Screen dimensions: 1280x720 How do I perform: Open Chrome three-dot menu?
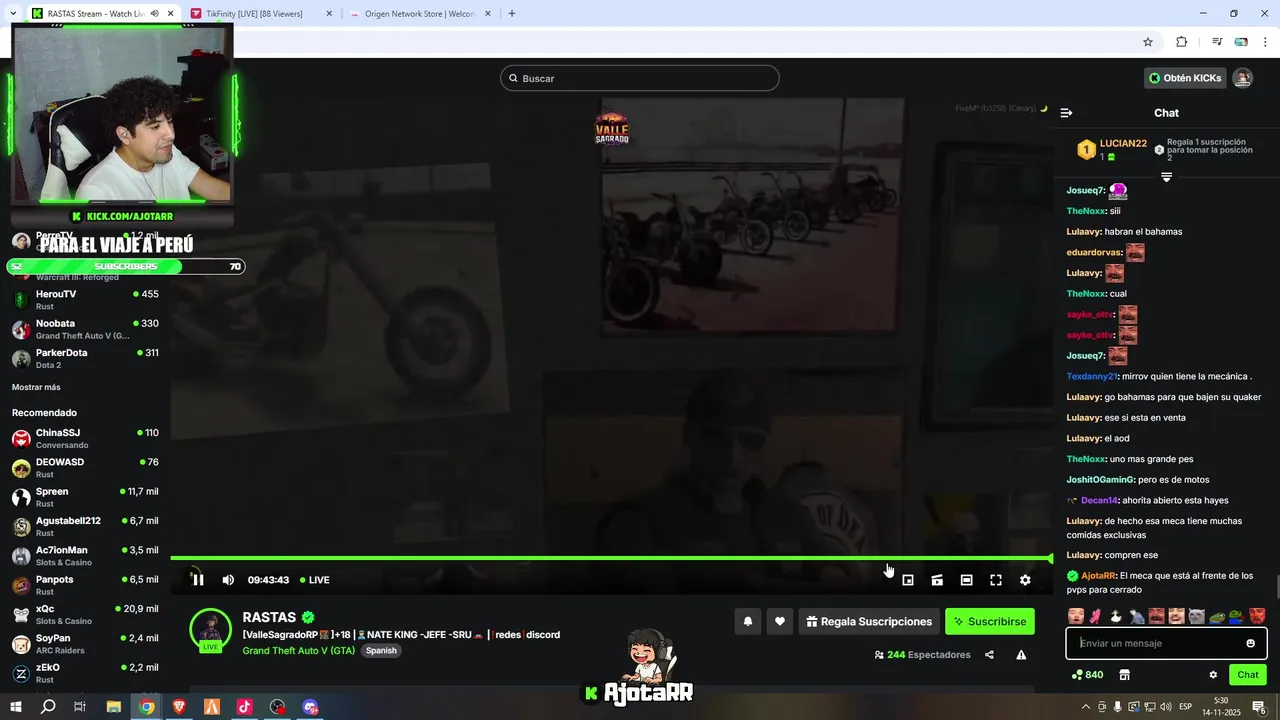(x=1266, y=42)
